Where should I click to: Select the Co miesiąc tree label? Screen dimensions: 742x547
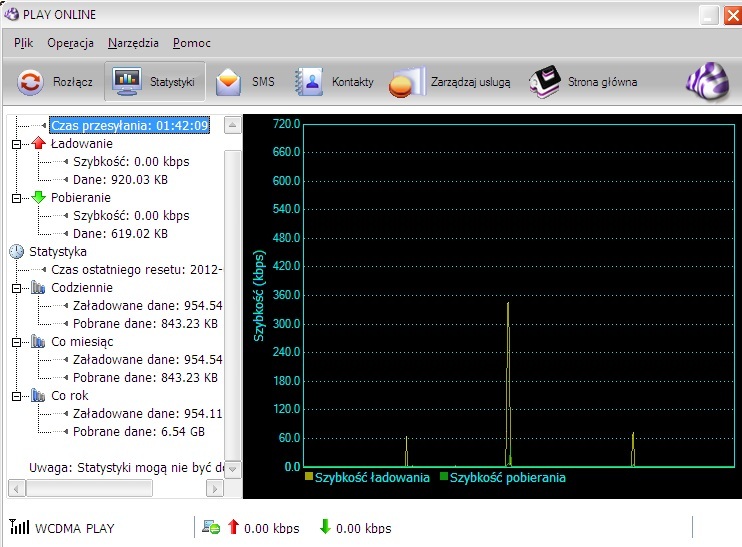tap(82, 341)
